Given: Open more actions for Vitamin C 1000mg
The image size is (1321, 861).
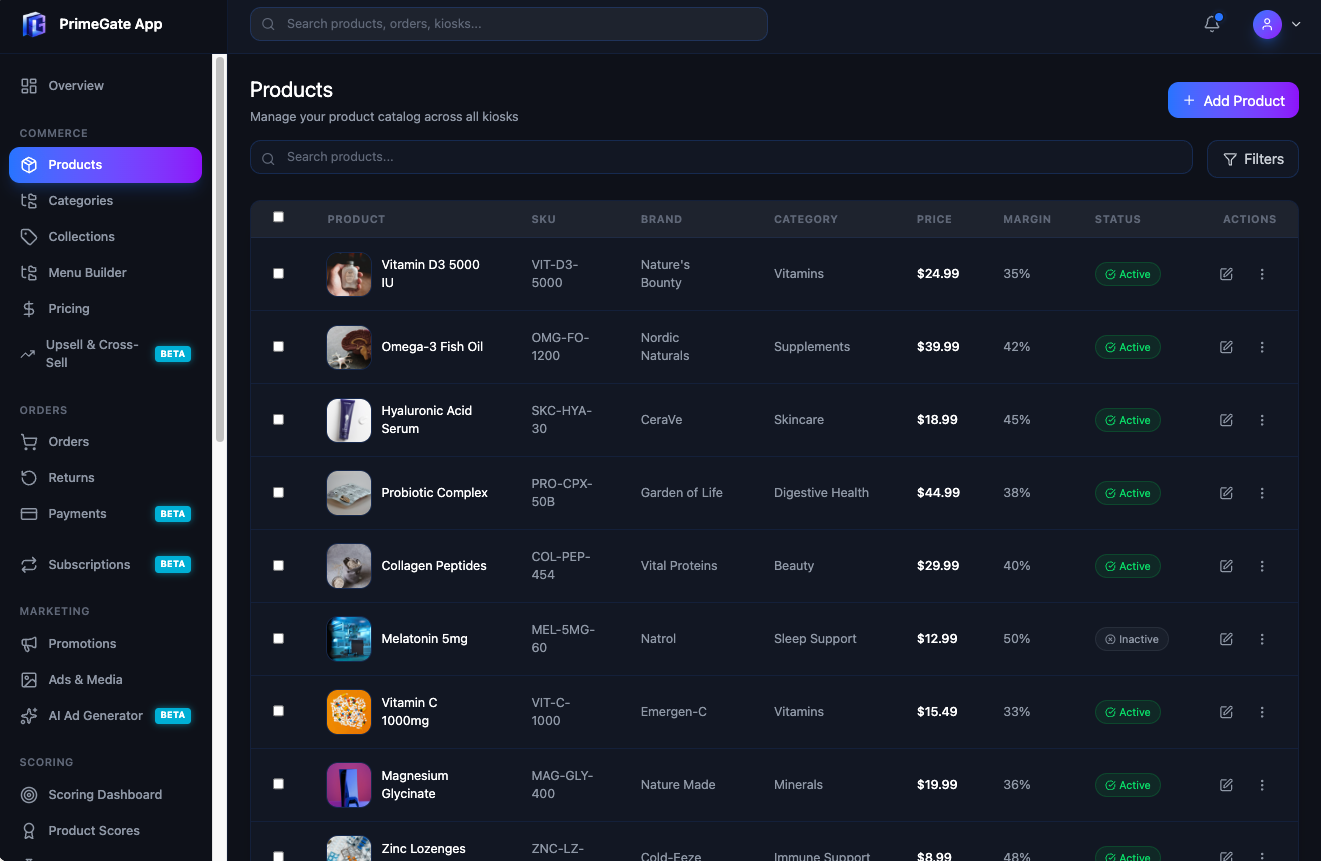Looking at the screenshot, I should pos(1262,712).
